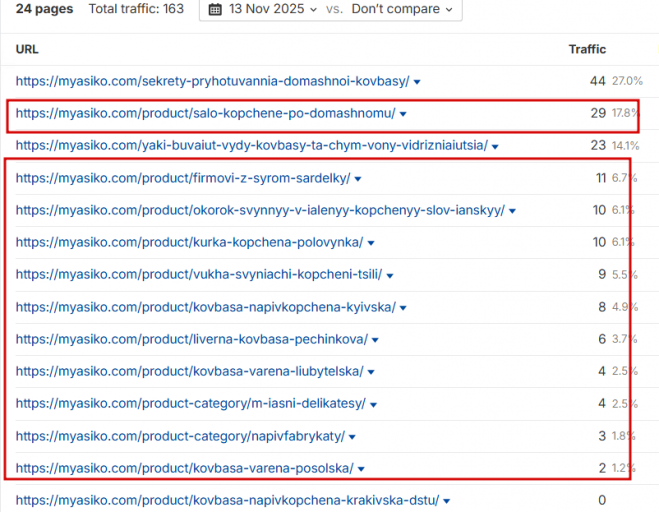Open kurka-kopchena-polovynka product link

189,242
